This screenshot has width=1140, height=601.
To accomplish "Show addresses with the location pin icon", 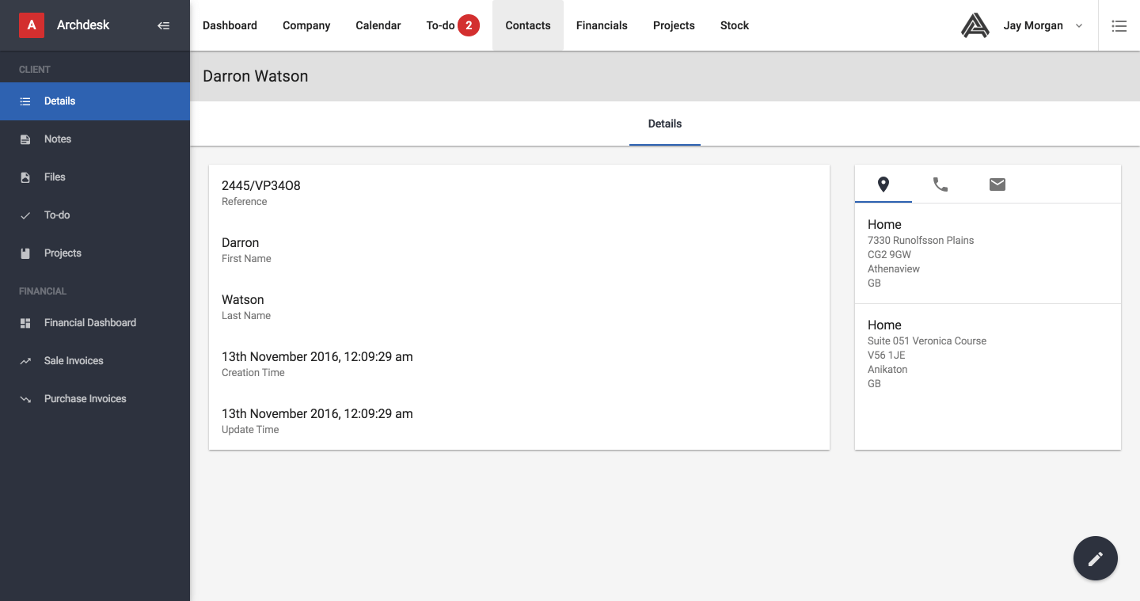I will point(883,185).
